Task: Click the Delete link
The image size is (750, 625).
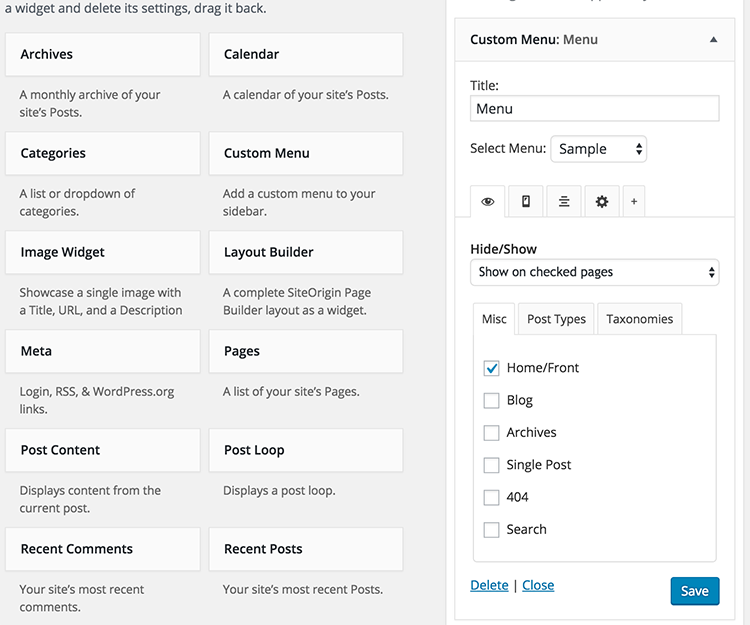Action: point(489,585)
